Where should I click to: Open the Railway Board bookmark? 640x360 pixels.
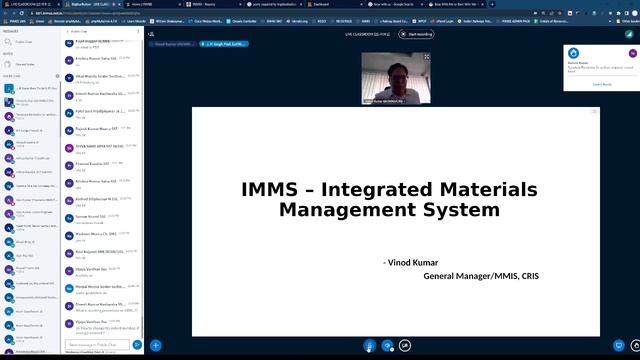(x=391, y=21)
